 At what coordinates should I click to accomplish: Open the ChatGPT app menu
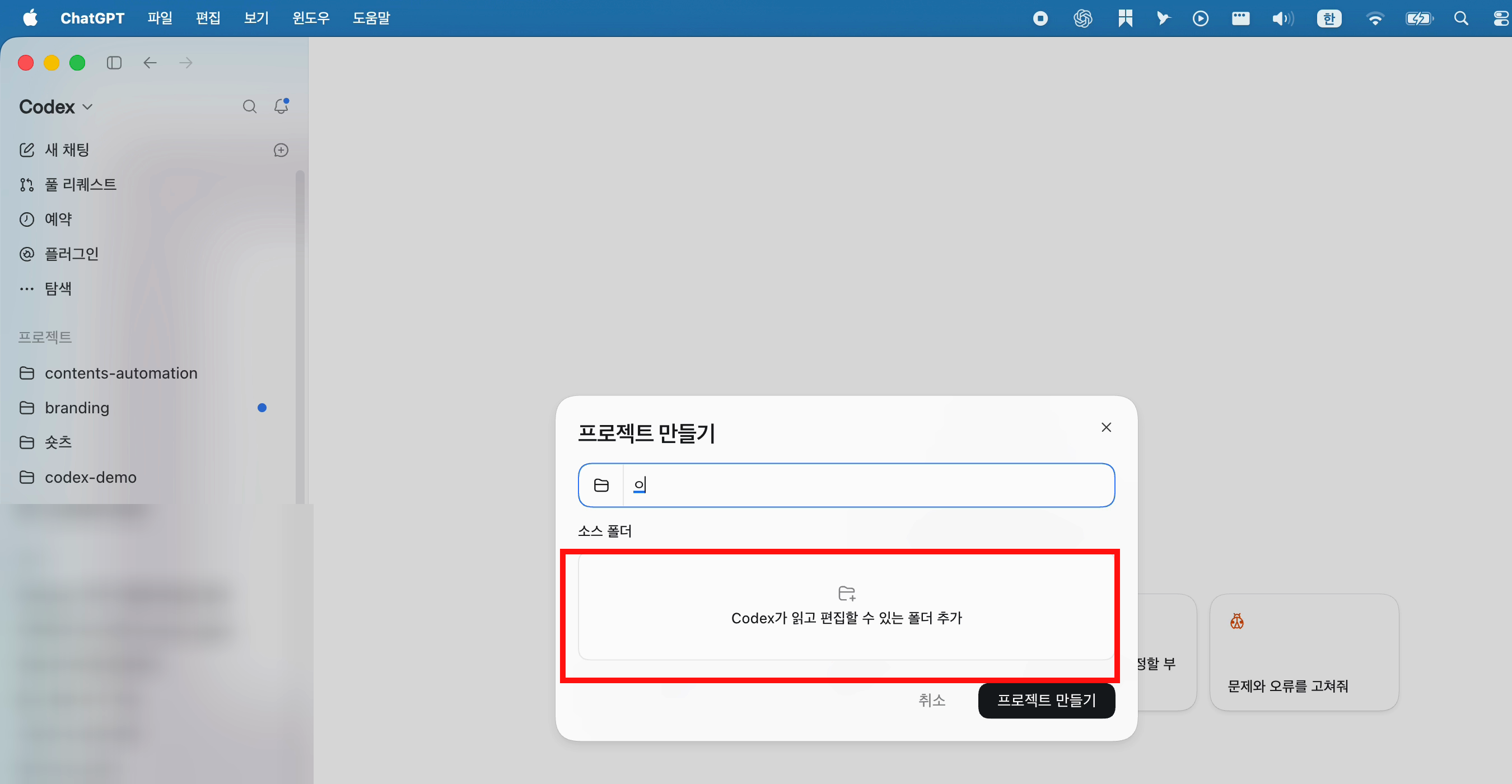tap(92, 18)
